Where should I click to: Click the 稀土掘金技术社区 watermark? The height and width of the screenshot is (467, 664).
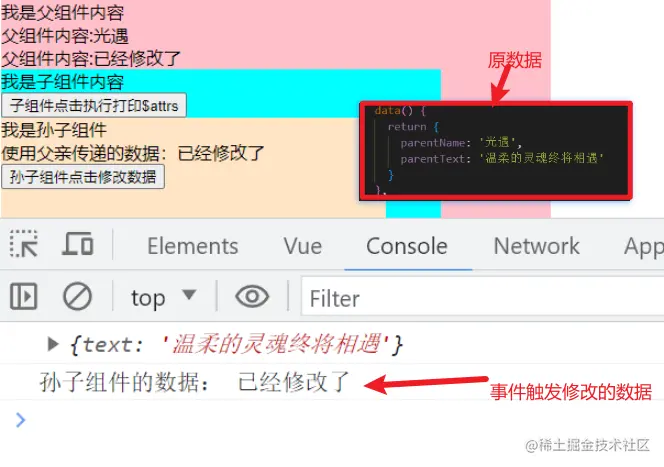pos(588,445)
